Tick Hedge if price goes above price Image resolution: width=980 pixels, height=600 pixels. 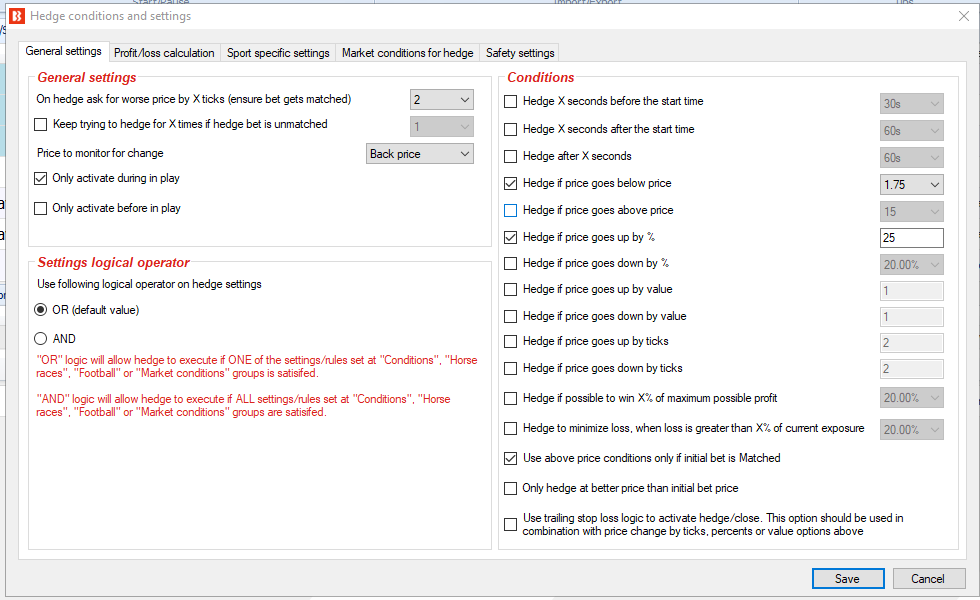click(511, 211)
